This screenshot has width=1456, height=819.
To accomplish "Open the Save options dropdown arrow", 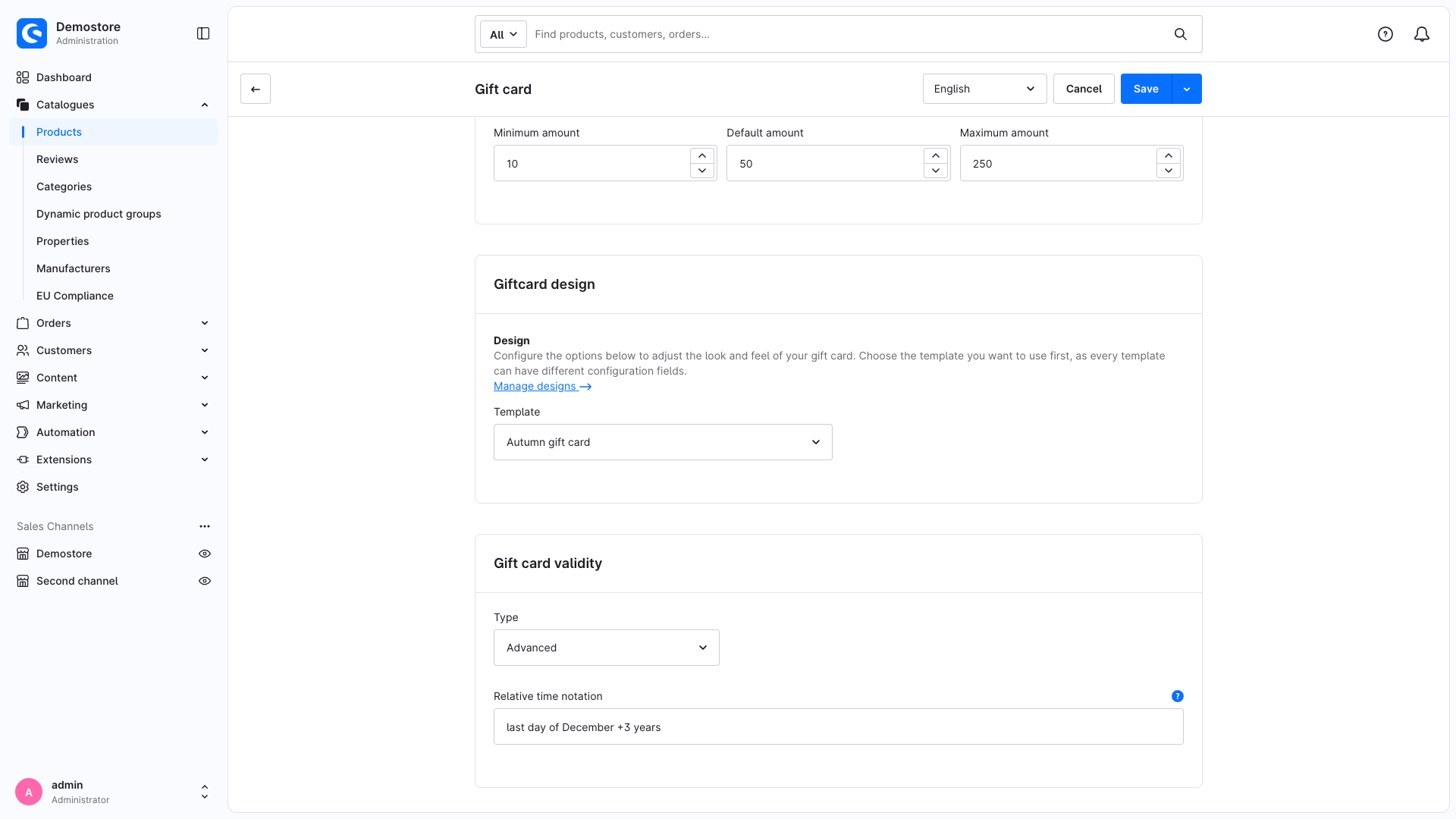I will click(1187, 89).
